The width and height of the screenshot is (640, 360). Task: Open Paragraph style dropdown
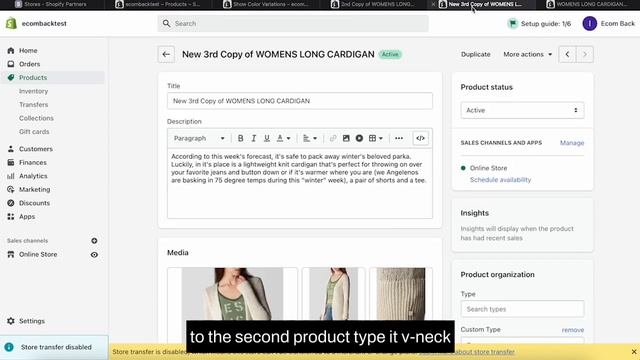199,138
